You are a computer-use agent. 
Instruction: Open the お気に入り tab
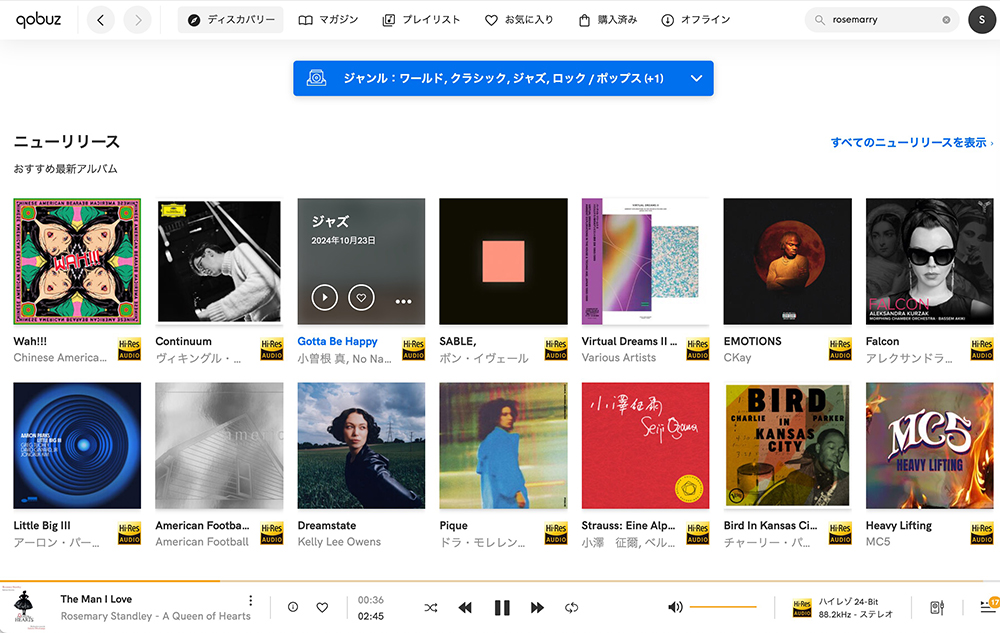(x=519, y=20)
